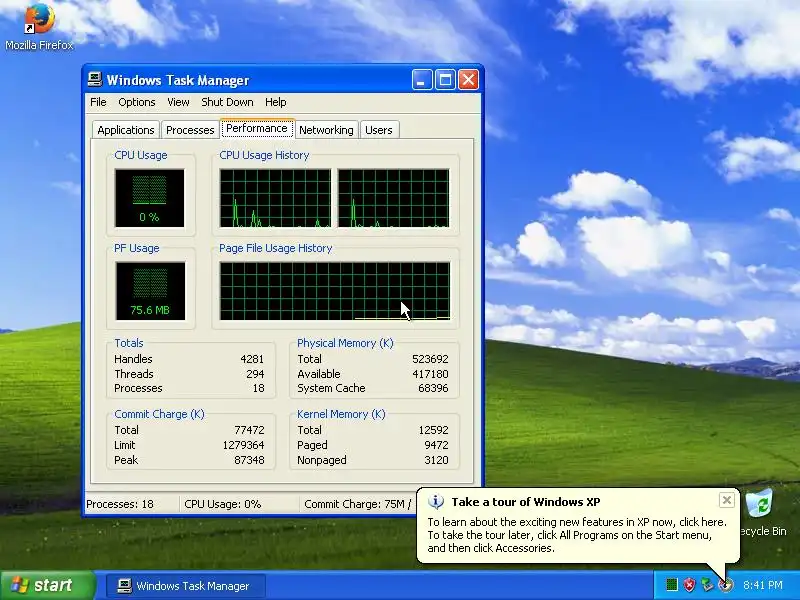Click the Processes value 18 under Totals

tap(259, 388)
